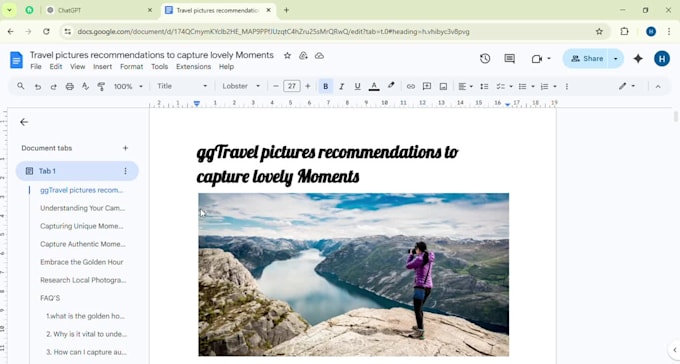This screenshot has height=364, width=680.
Task: Open the editing mode pencil dropdown
Action: point(627,86)
